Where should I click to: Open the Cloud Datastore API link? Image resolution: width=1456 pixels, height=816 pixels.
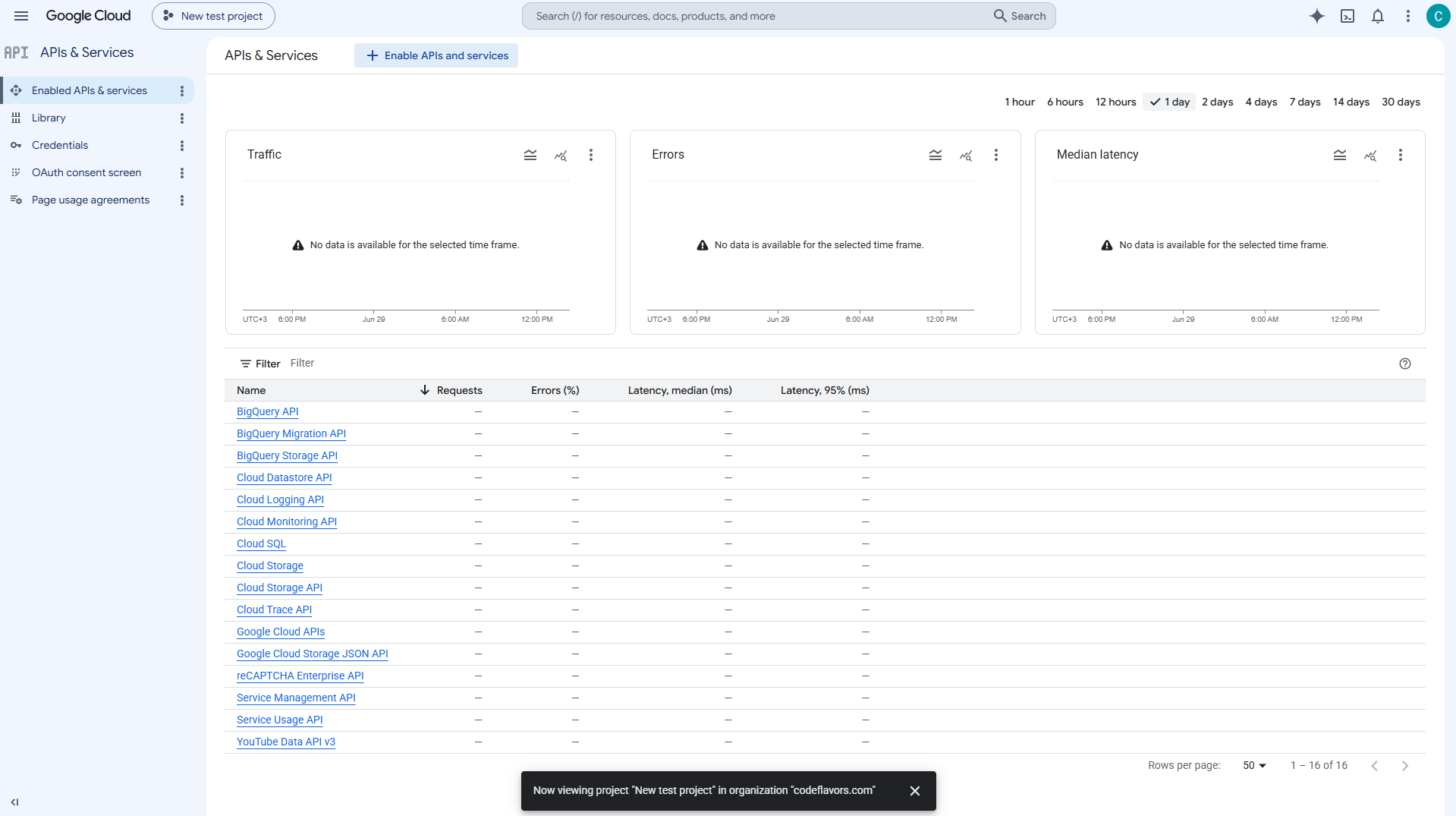click(x=284, y=477)
